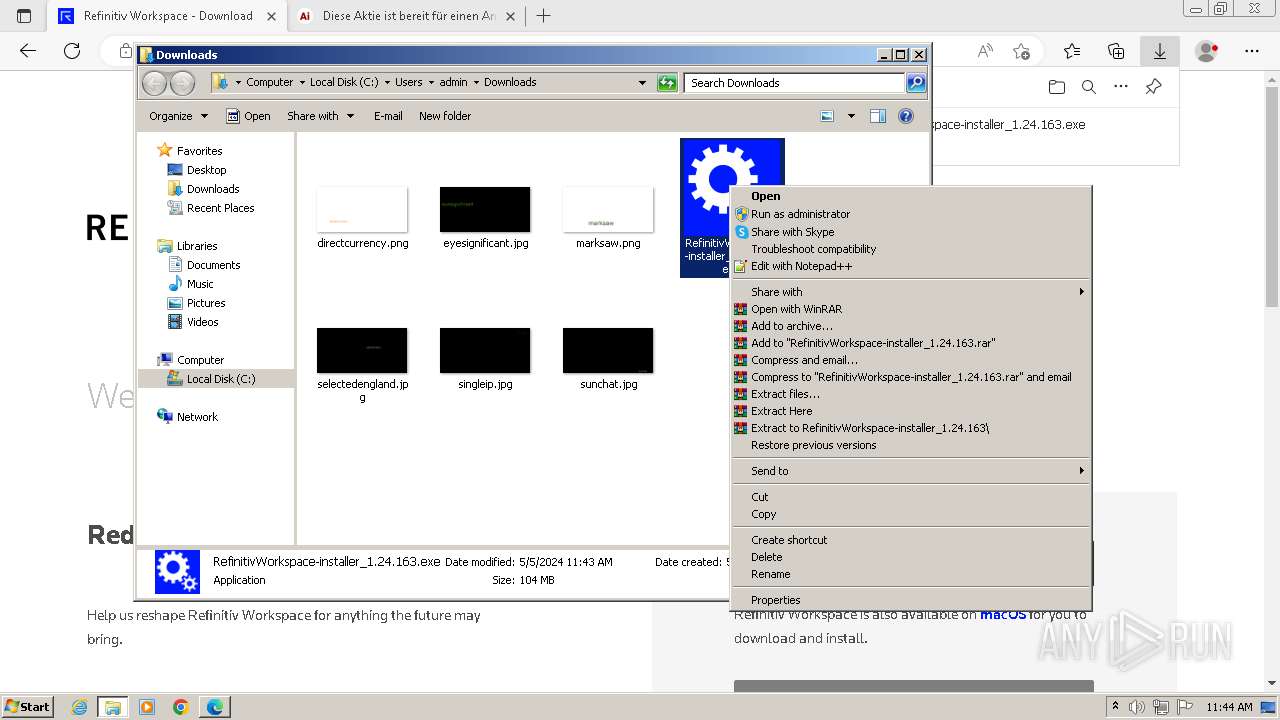Toggle the Explorer preview pane icon
1280x720 pixels.
coord(878,116)
